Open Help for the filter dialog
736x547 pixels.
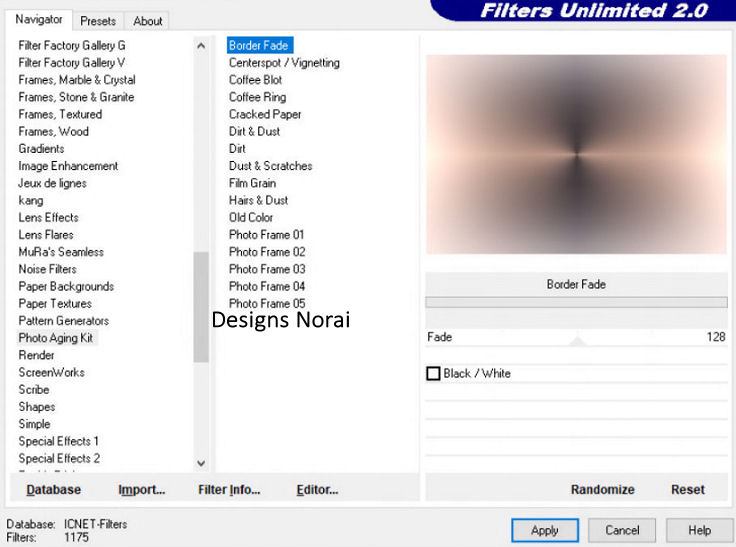pos(699,531)
